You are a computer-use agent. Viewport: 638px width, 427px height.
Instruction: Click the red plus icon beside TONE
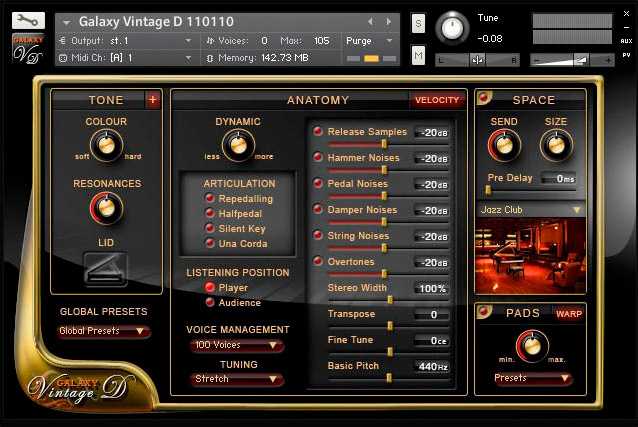pyautogui.click(x=152, y=100)
